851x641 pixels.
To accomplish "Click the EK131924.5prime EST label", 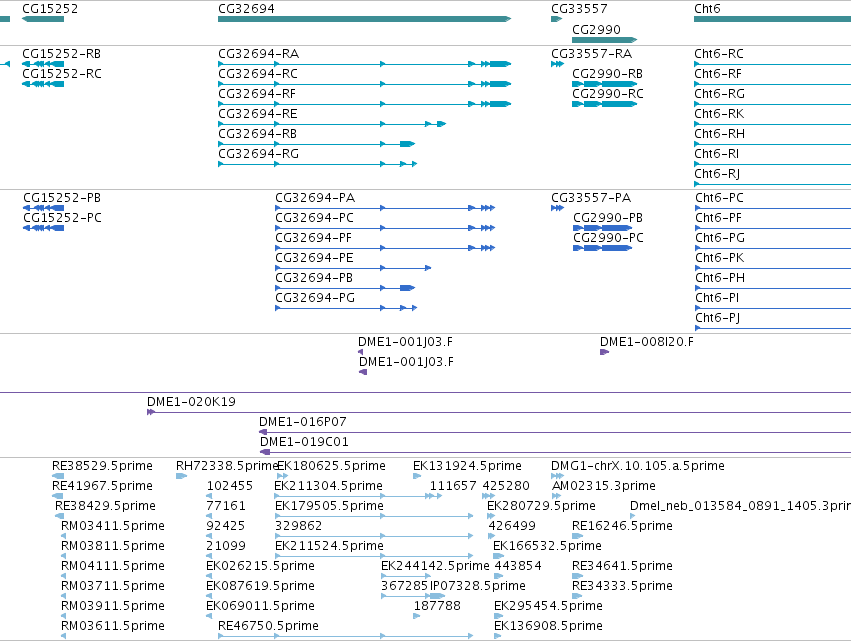I will point(467,466).
